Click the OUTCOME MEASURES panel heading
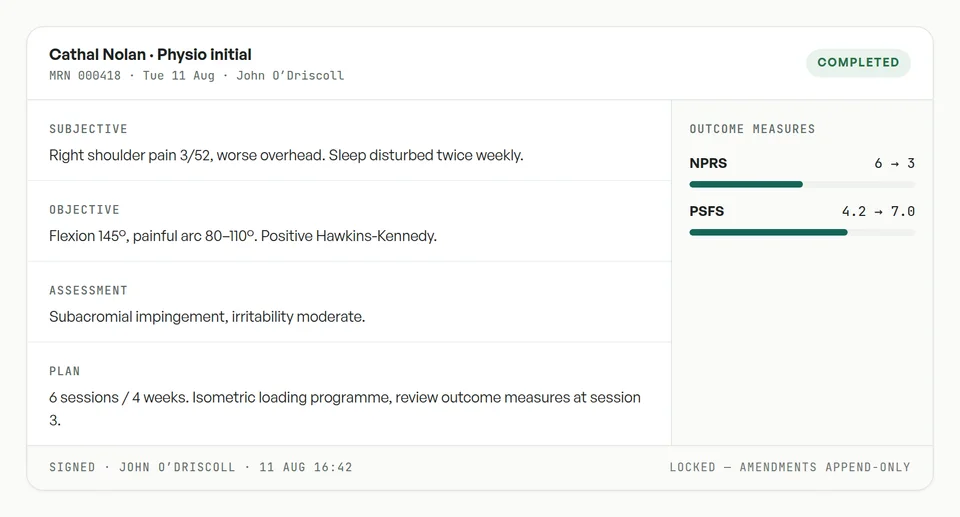This screenshot has width=960, height=517. point(752,129)
